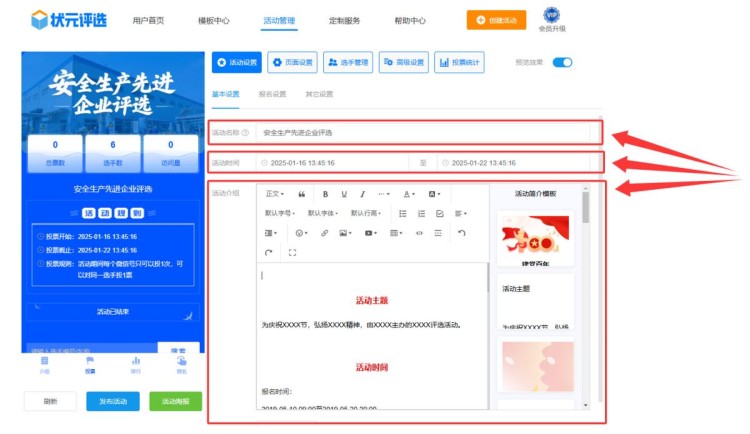The width and height of the screenshot is (750, 434).
Task: Toggle the 预览效果 preview switch
Action: pos(562,63)
